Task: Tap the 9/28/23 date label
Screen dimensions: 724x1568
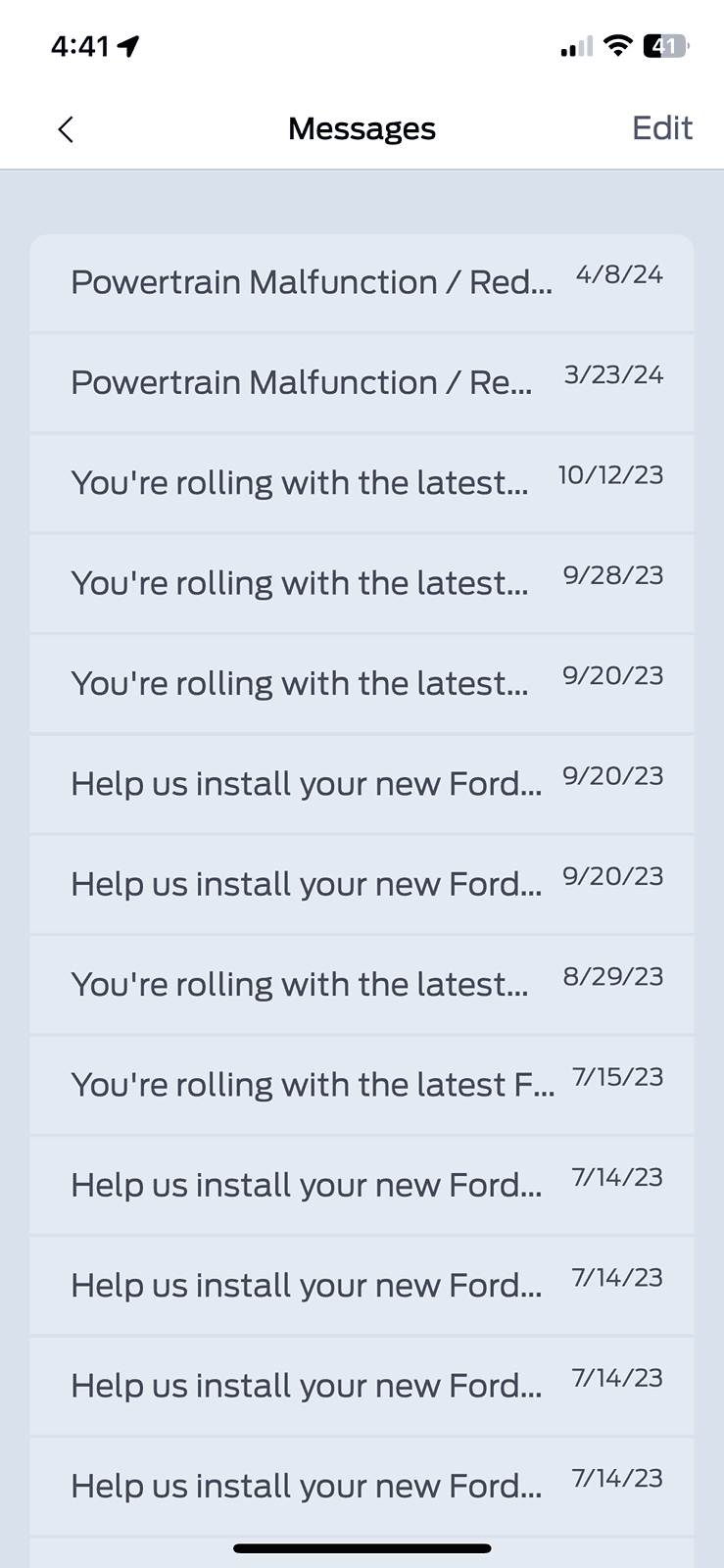Action: [612, 575]
